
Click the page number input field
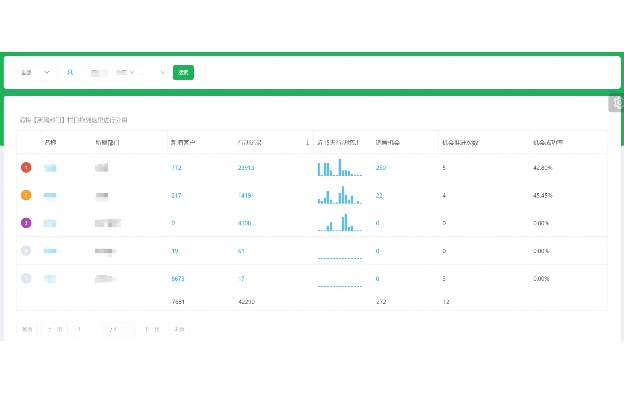[x=88, y=329]
